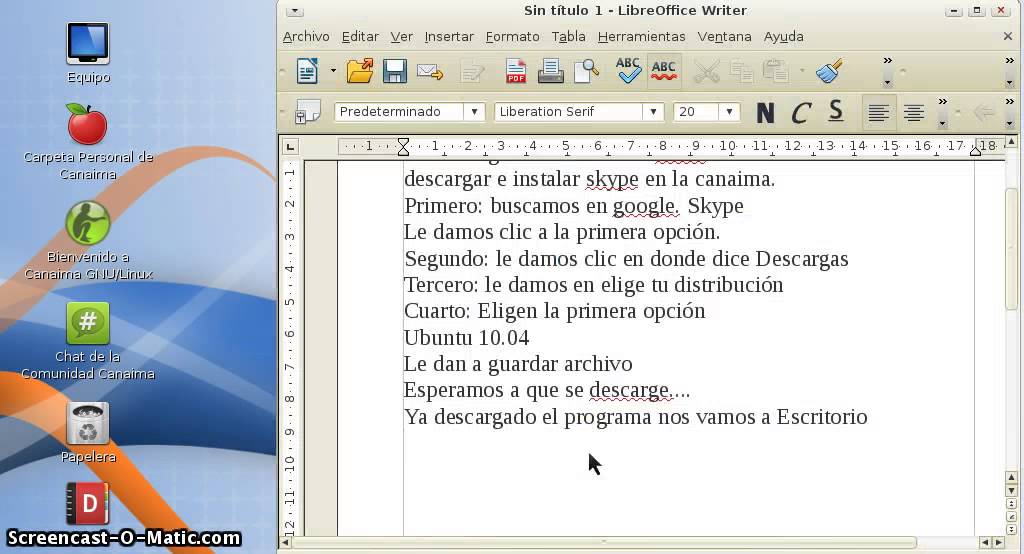Open the red D notebook desktop icon
This screenshot has width=1024, height=554.
pos(87,504)
